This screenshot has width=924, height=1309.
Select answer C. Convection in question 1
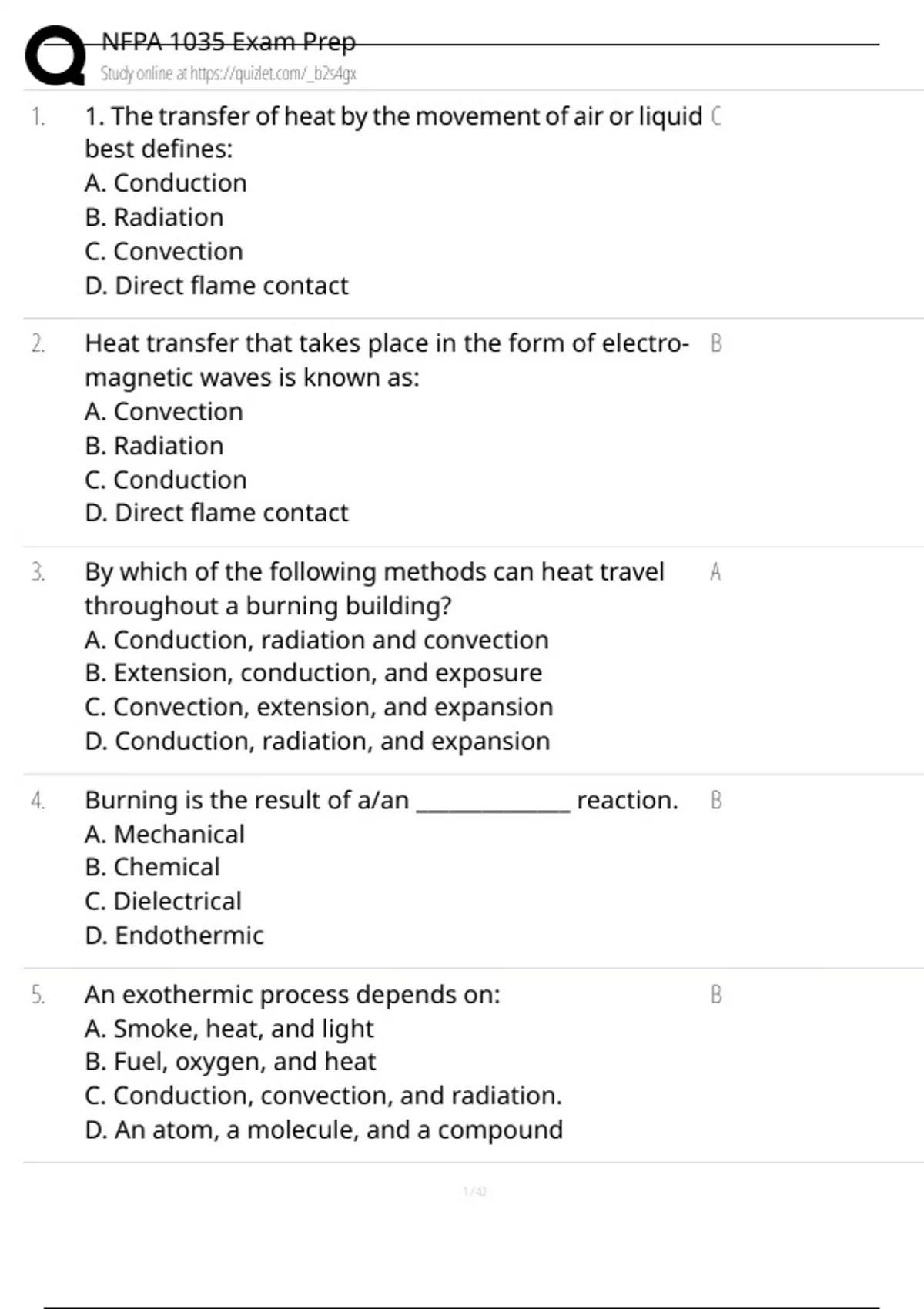click(163, 251)
